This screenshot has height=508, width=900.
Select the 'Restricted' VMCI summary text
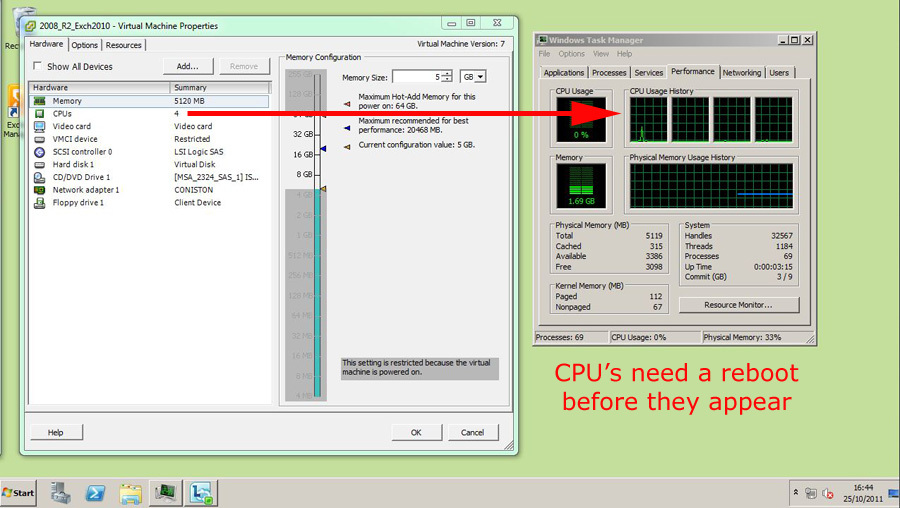click(192, 139)
